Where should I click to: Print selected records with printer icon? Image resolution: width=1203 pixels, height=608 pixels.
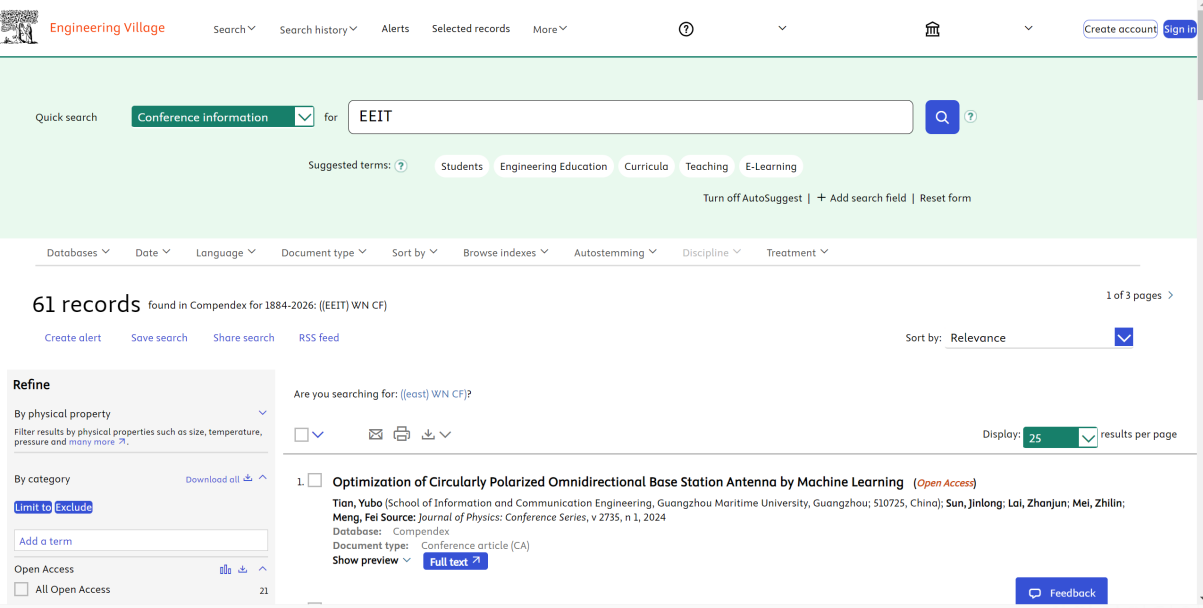point(402,434)
